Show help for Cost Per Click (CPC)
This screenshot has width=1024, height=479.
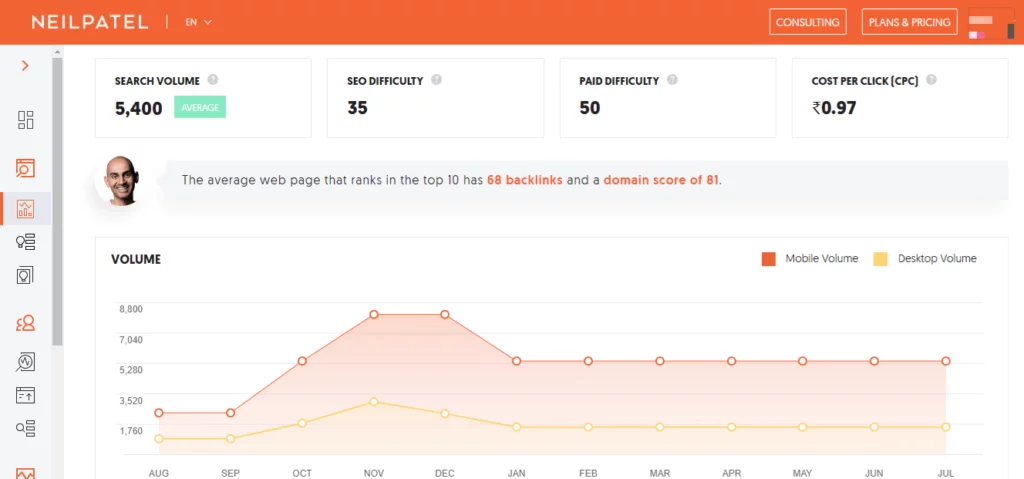(x=931, y=80)
